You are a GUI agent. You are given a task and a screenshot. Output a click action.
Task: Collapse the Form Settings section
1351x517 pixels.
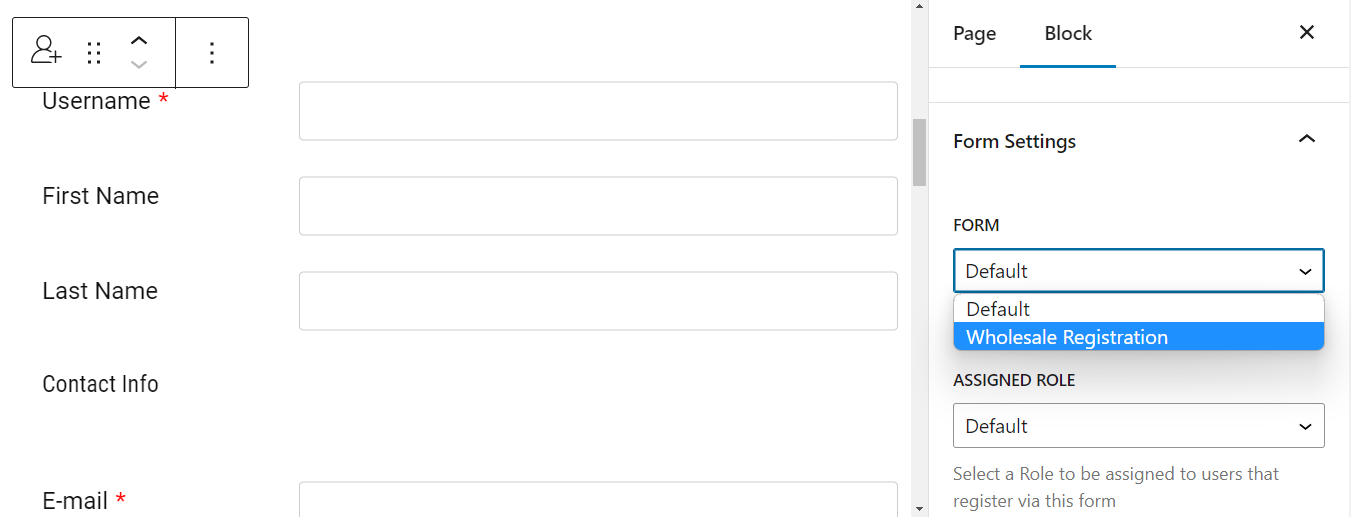(x=1306, y=140)
